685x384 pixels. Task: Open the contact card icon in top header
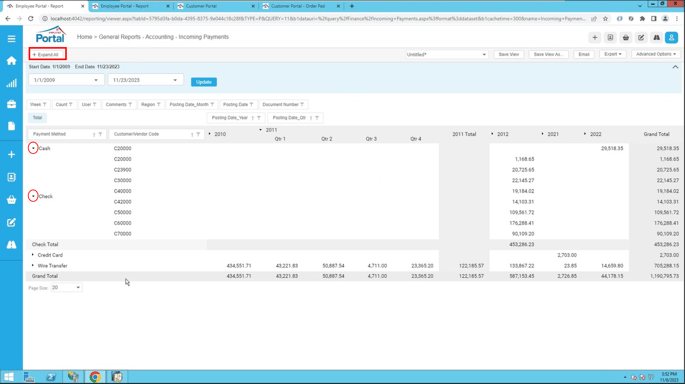click(610, 38)
